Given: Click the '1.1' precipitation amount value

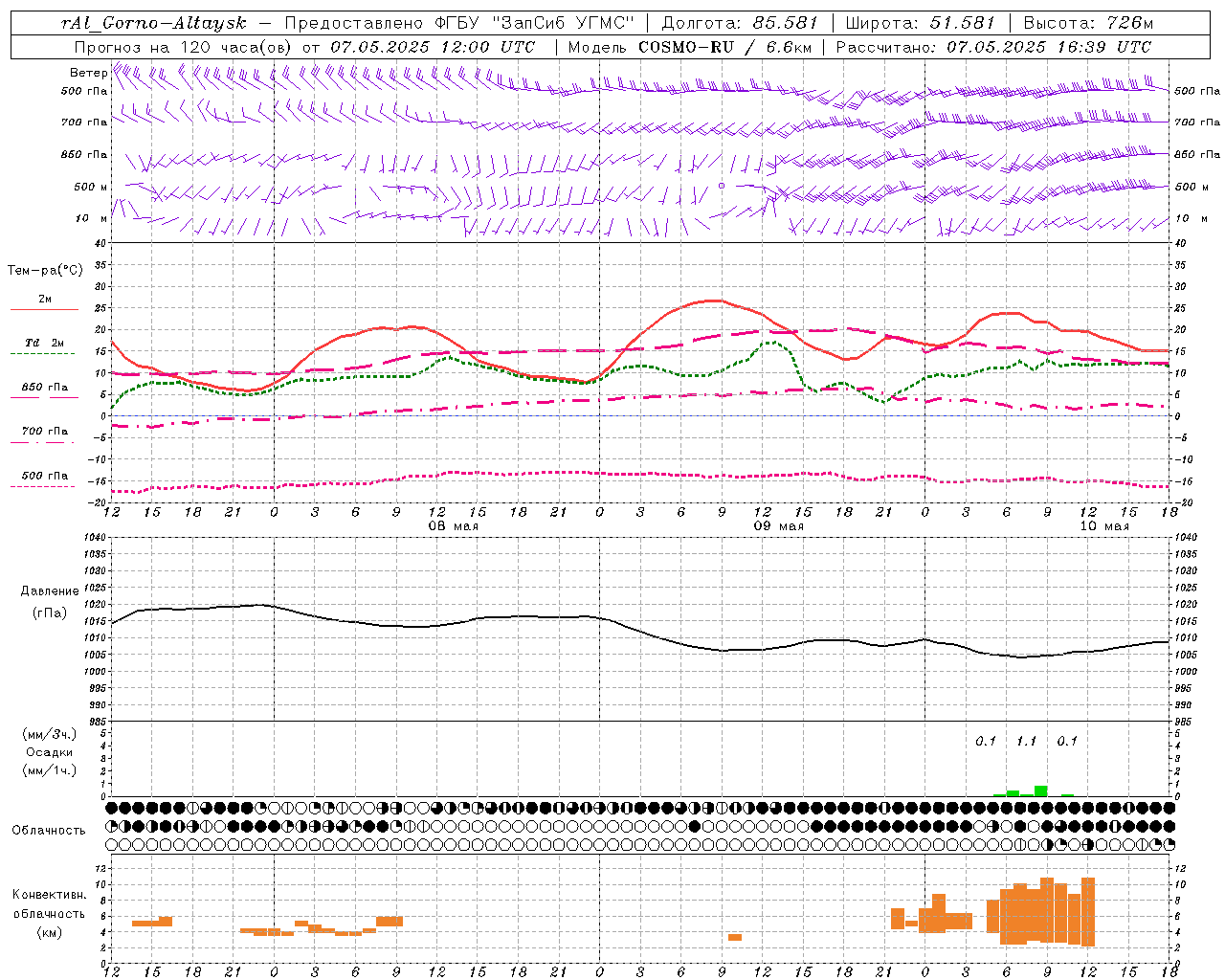Looking at the screenshot, I should pos(1026,742).
